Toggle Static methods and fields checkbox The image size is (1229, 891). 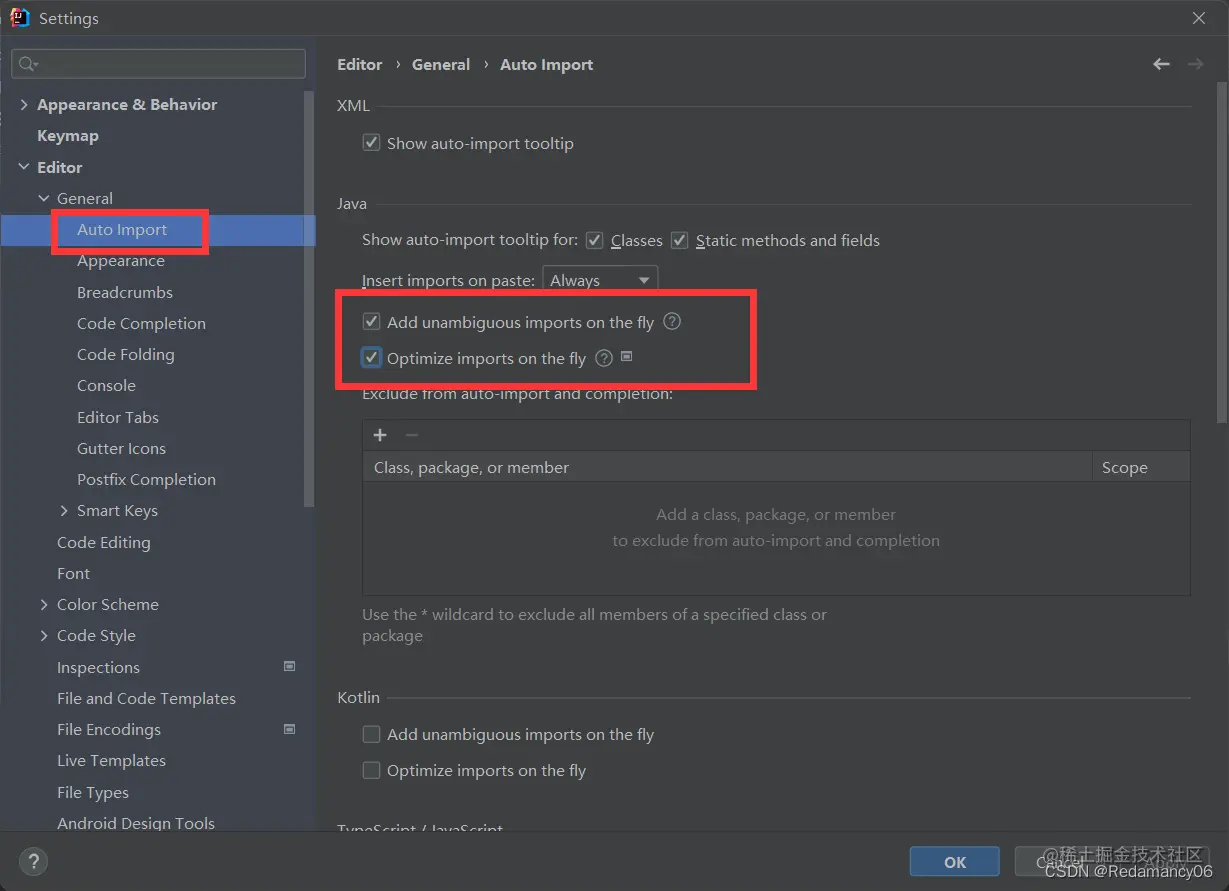tap(679, 240)
